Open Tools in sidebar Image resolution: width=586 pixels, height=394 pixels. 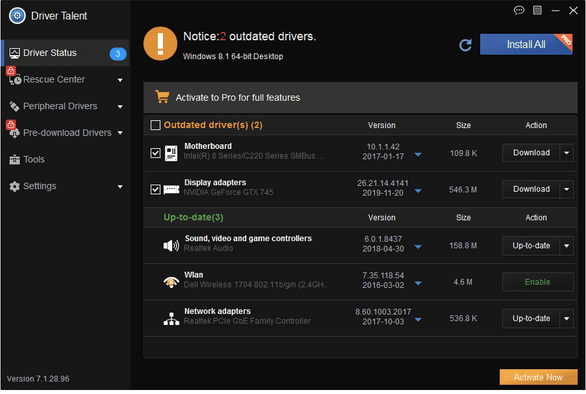point(66,160)
